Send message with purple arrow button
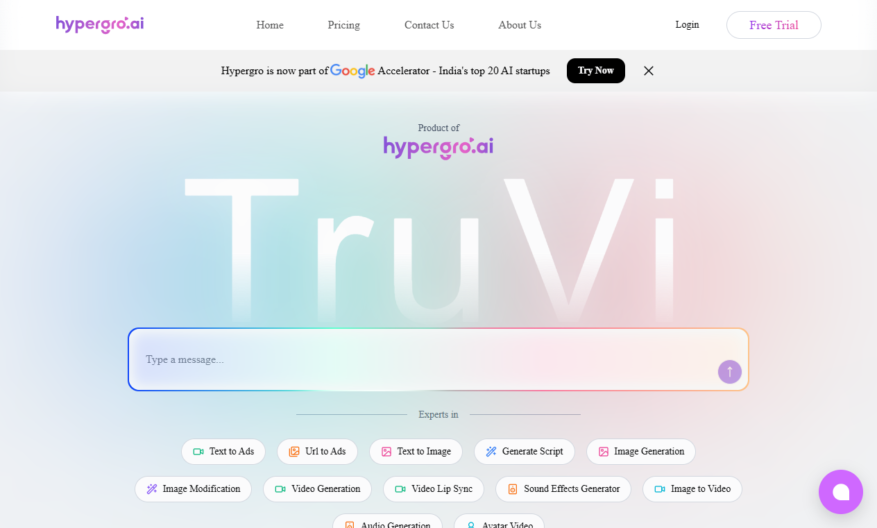877x528 pixels. click(729, 372)
